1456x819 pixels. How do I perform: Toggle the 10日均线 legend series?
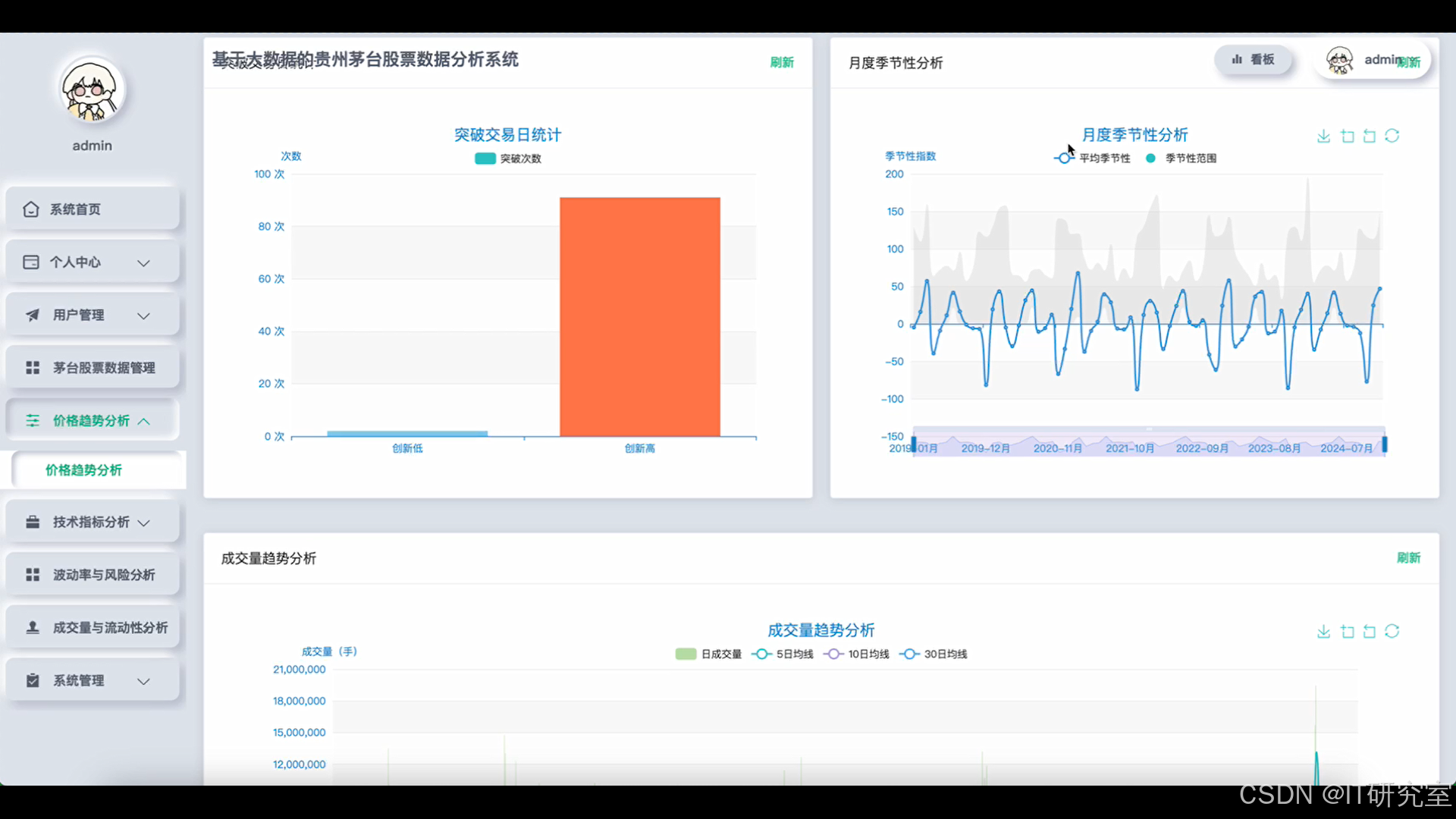[856, 654]
